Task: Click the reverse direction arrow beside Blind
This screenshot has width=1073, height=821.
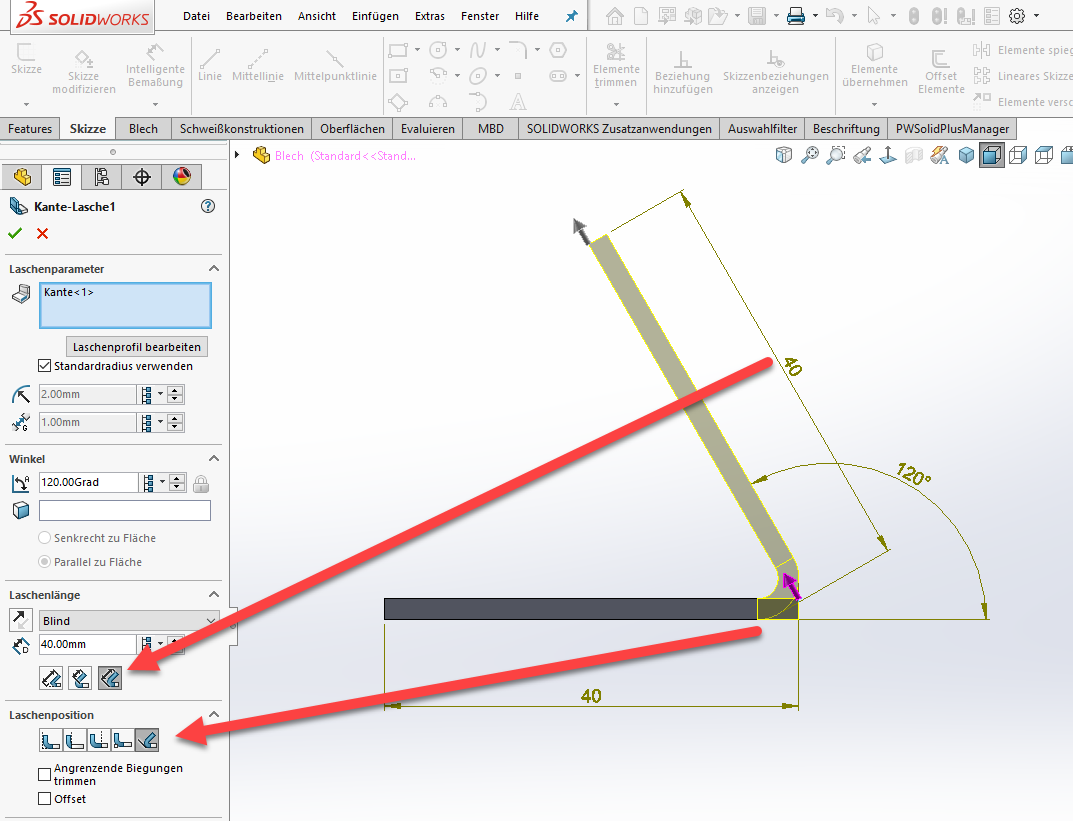Action: coord(20,621)
